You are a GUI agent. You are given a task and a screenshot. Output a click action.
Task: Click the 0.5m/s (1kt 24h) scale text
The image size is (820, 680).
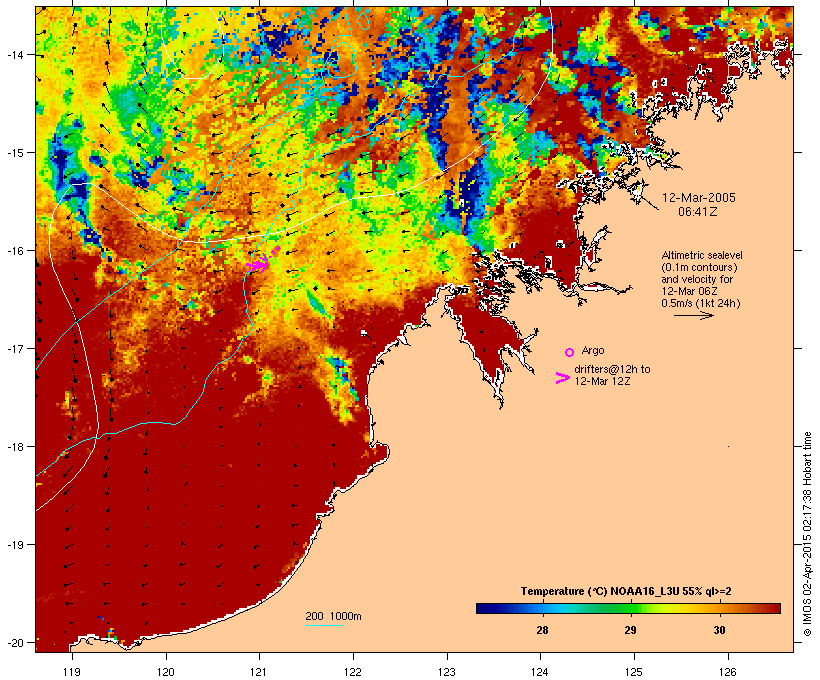pos(701,303)
